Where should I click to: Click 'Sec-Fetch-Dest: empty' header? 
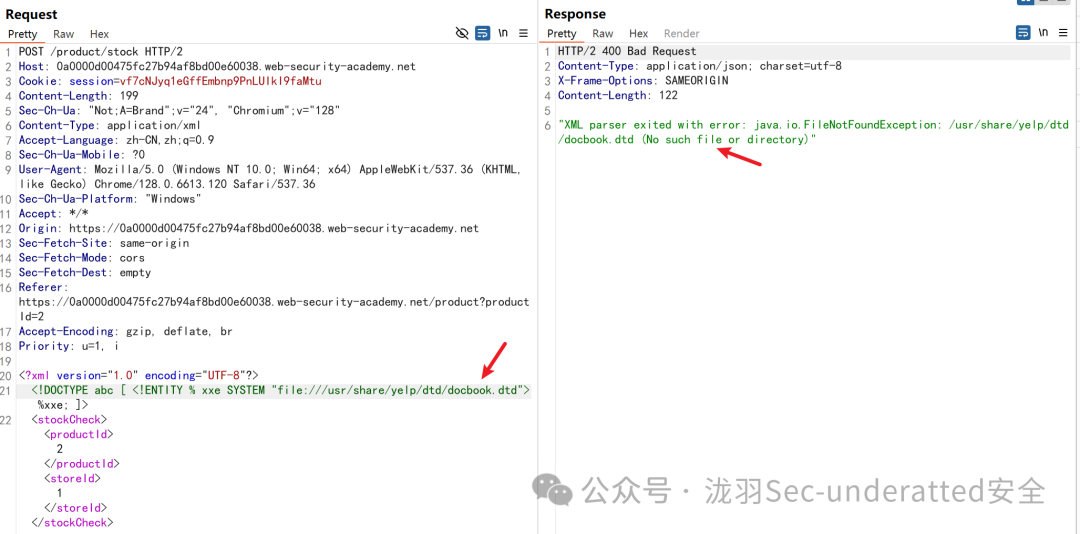[x=85, y=273]
